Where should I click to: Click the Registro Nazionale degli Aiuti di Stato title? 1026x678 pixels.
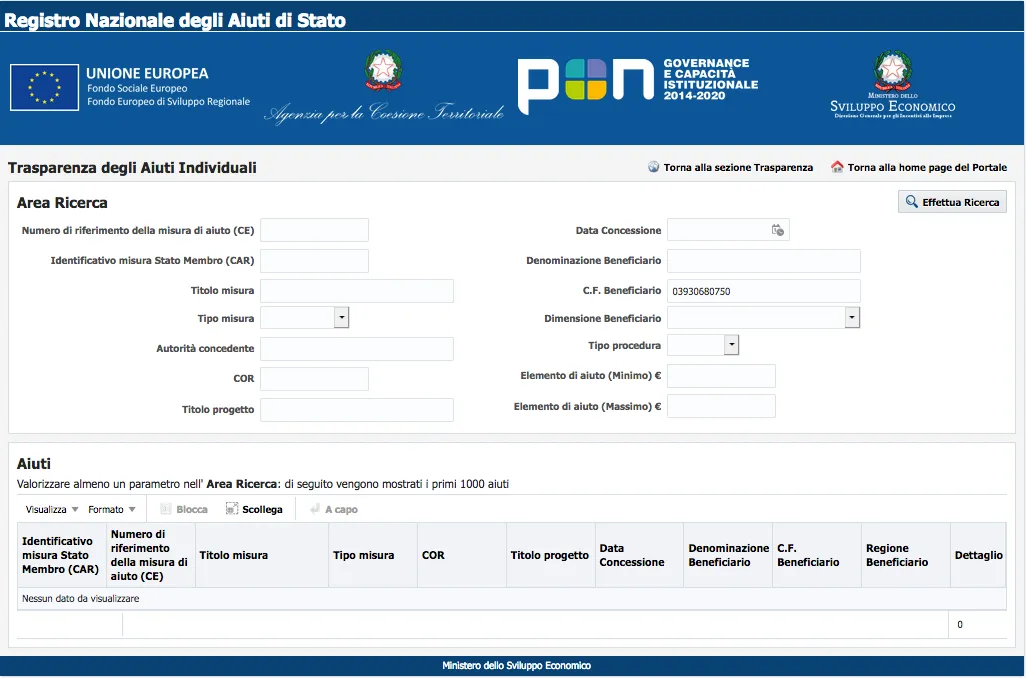point(175,20)
